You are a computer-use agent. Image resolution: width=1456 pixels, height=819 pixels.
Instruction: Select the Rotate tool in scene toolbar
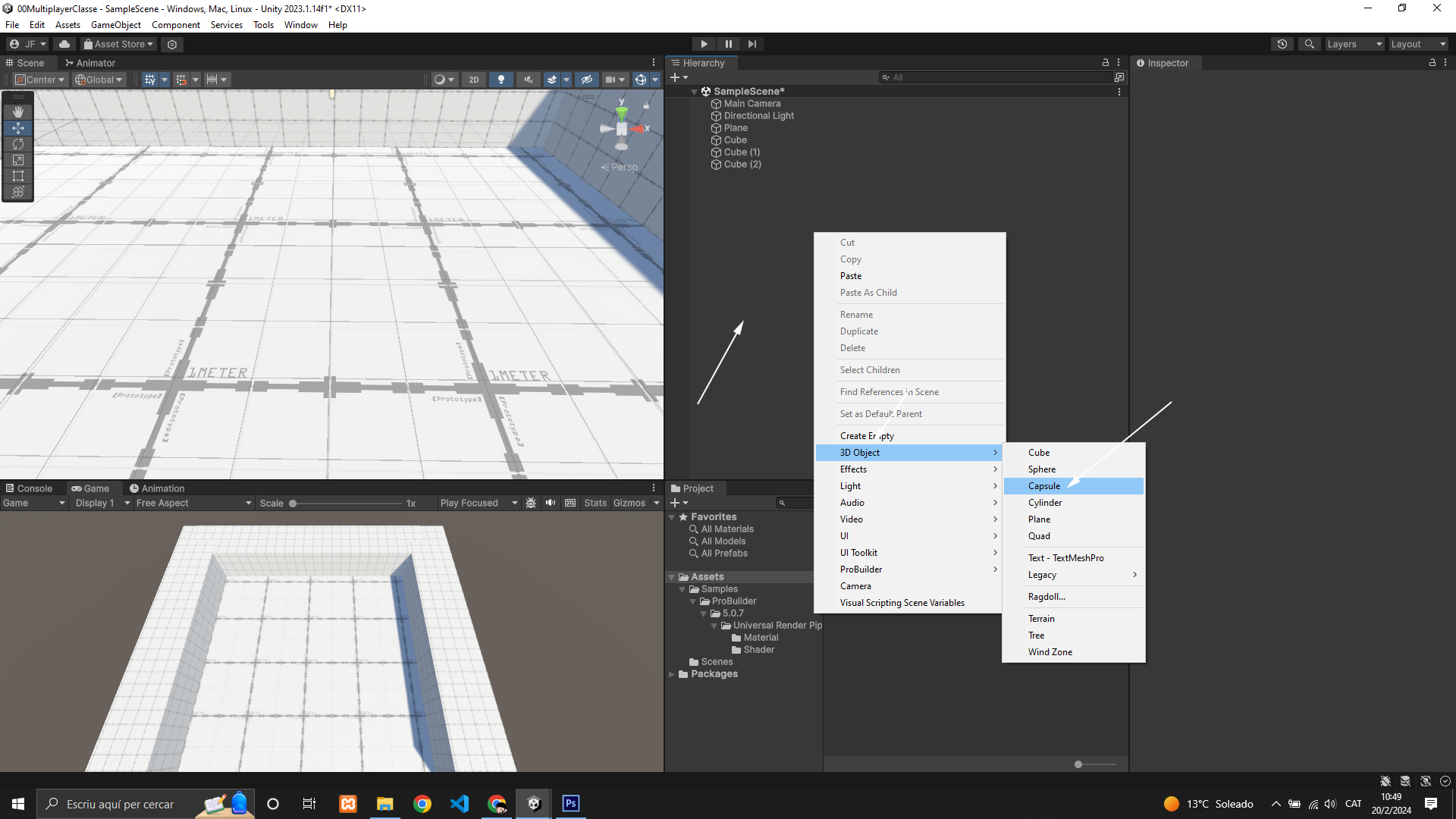point(18,144)
